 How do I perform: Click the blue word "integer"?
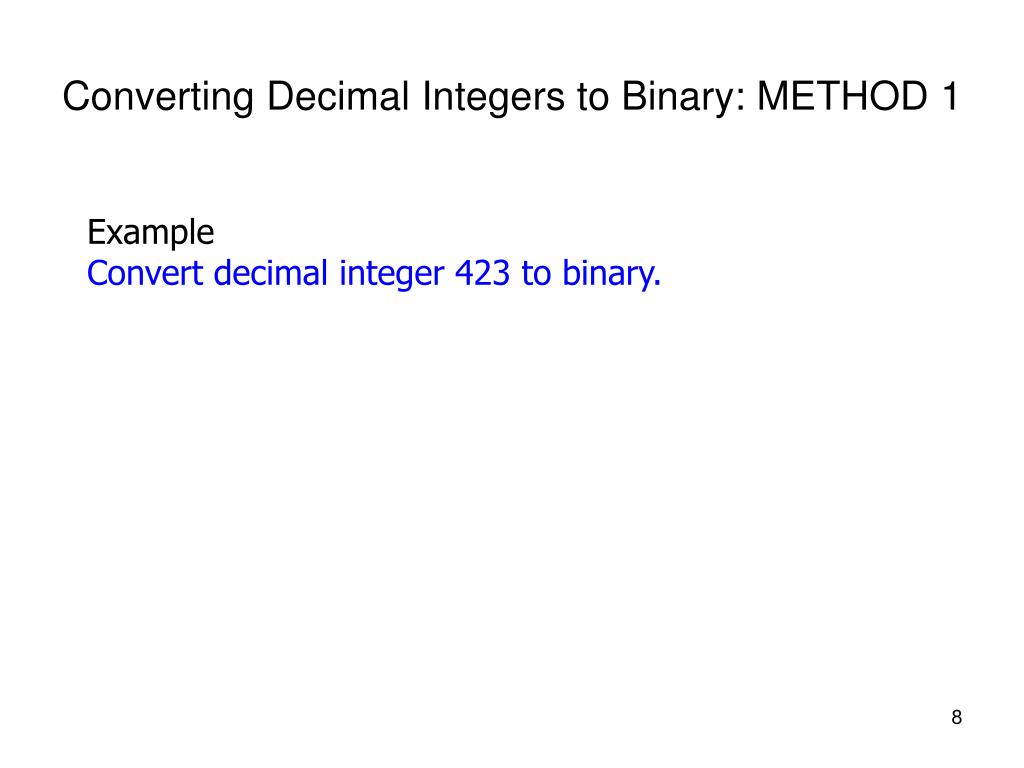click(x=391, y=274)
